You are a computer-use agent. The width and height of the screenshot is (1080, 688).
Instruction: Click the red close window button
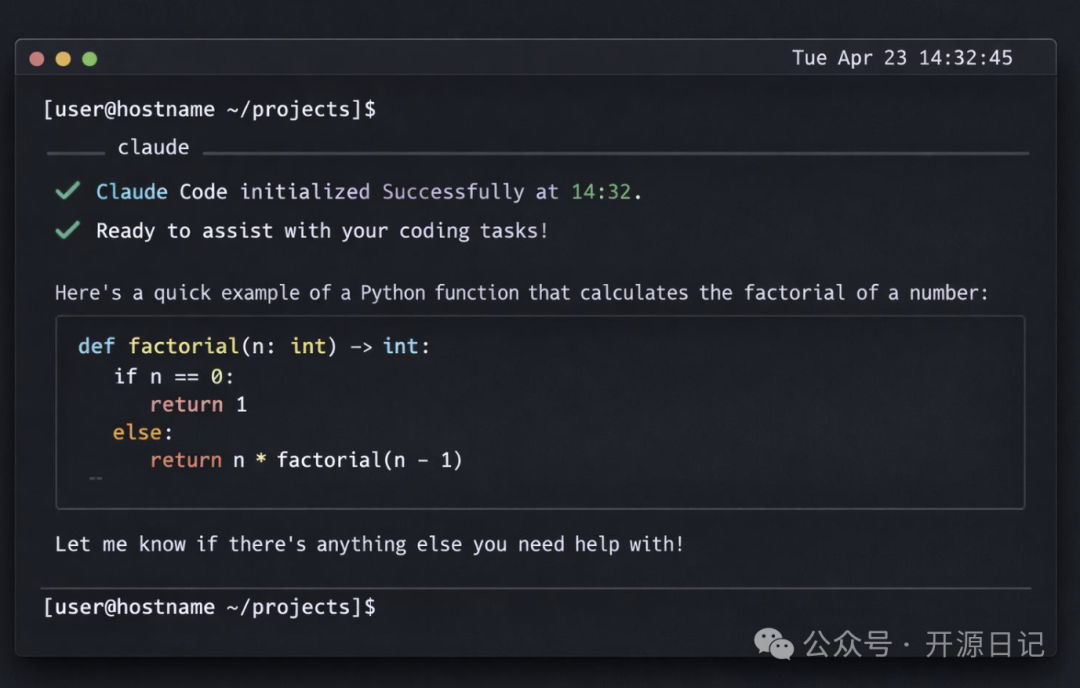37,59
